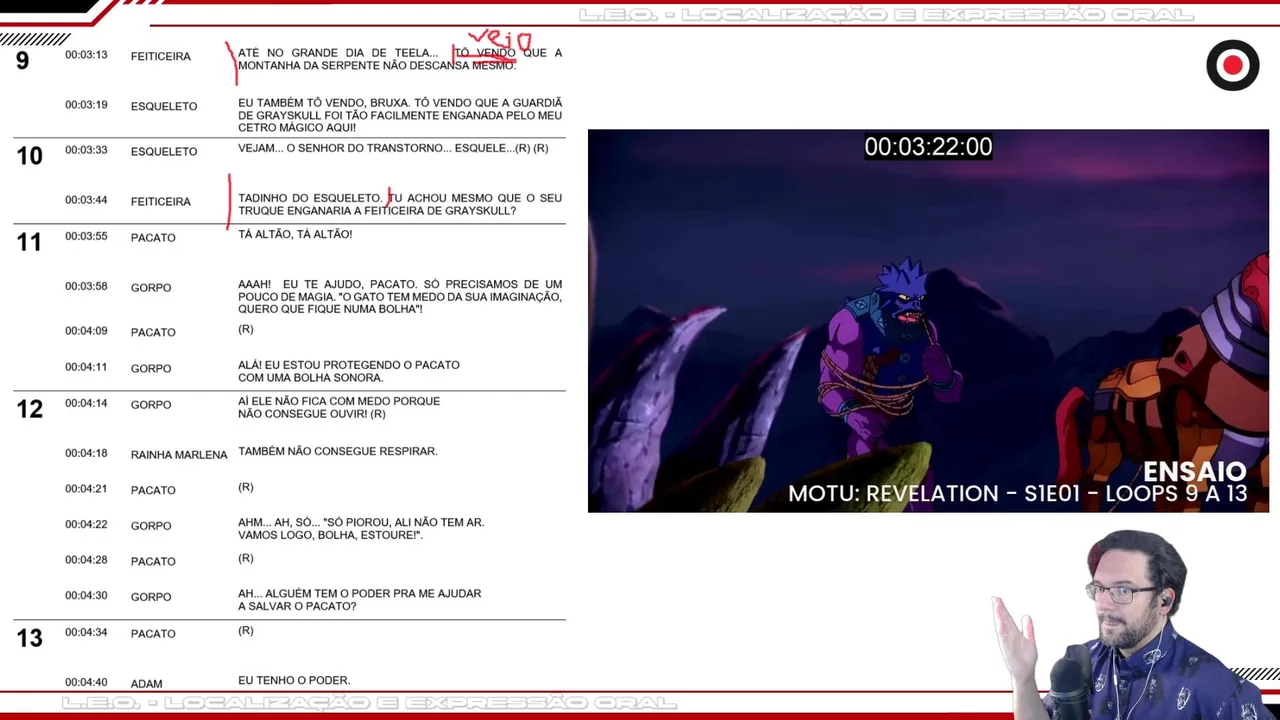Select ESQUELETO character name at 00:03:33

tap(164, 152)
